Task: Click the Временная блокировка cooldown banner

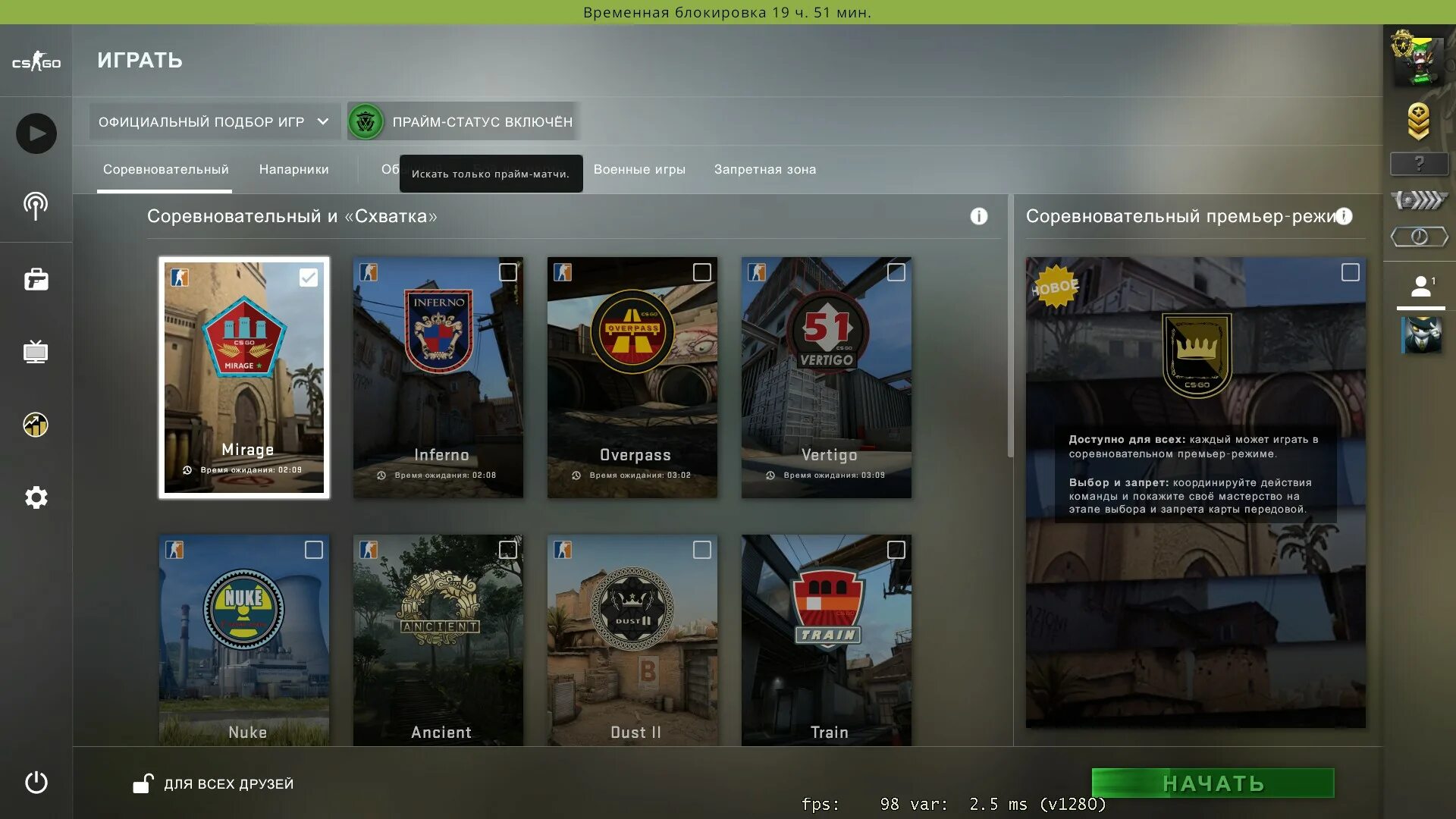Action: (728, 12)
